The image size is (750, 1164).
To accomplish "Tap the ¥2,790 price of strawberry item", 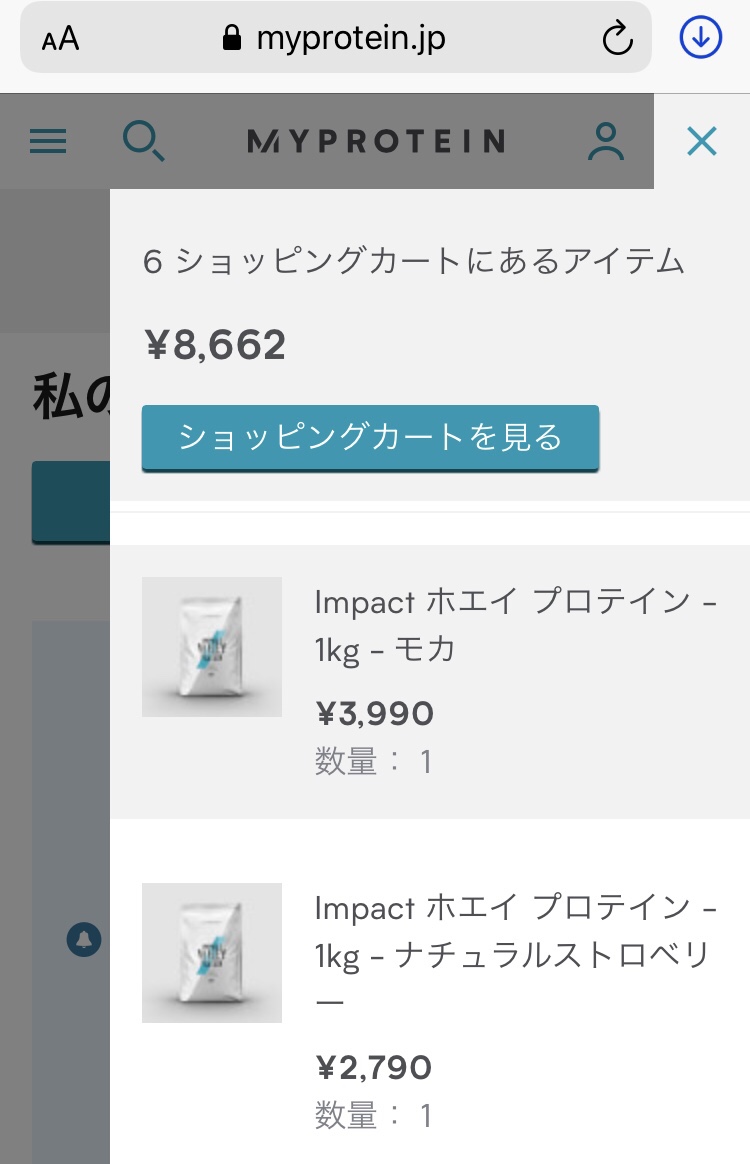I will coord(374,1068).
